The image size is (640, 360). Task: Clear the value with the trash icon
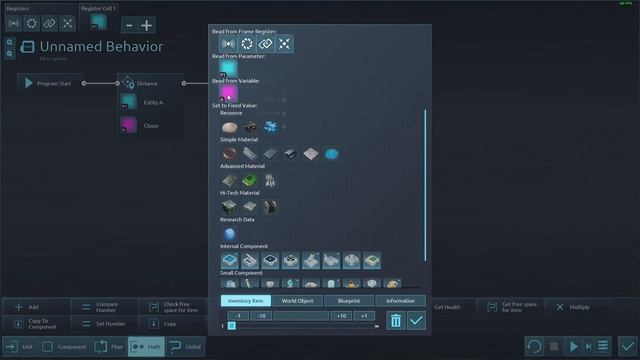(396, 320)
